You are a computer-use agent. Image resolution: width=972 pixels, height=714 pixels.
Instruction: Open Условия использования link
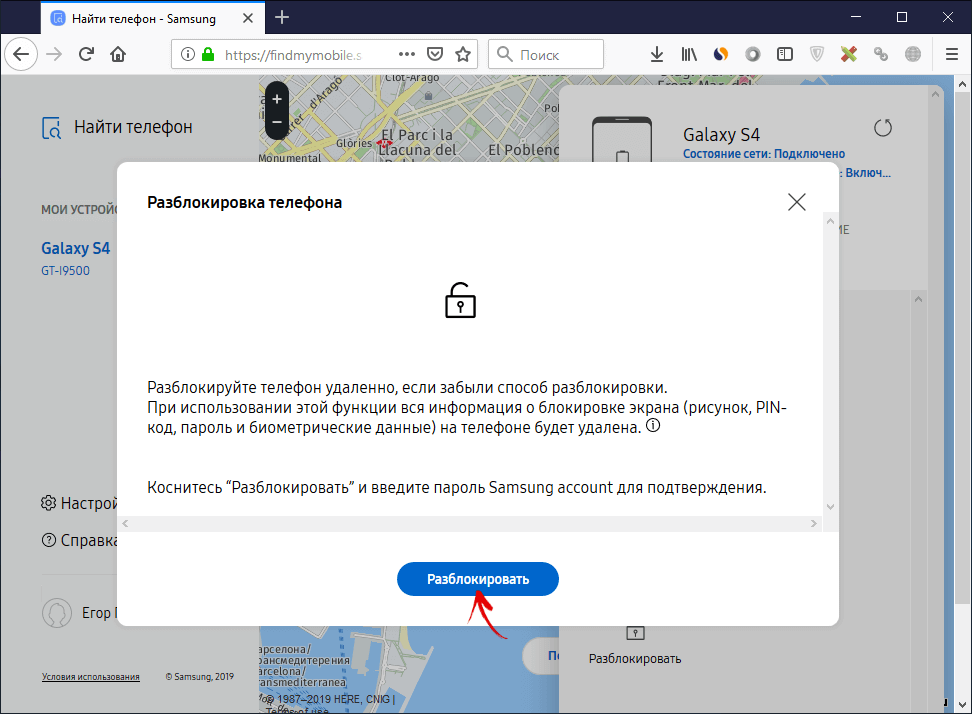[91, 677]
